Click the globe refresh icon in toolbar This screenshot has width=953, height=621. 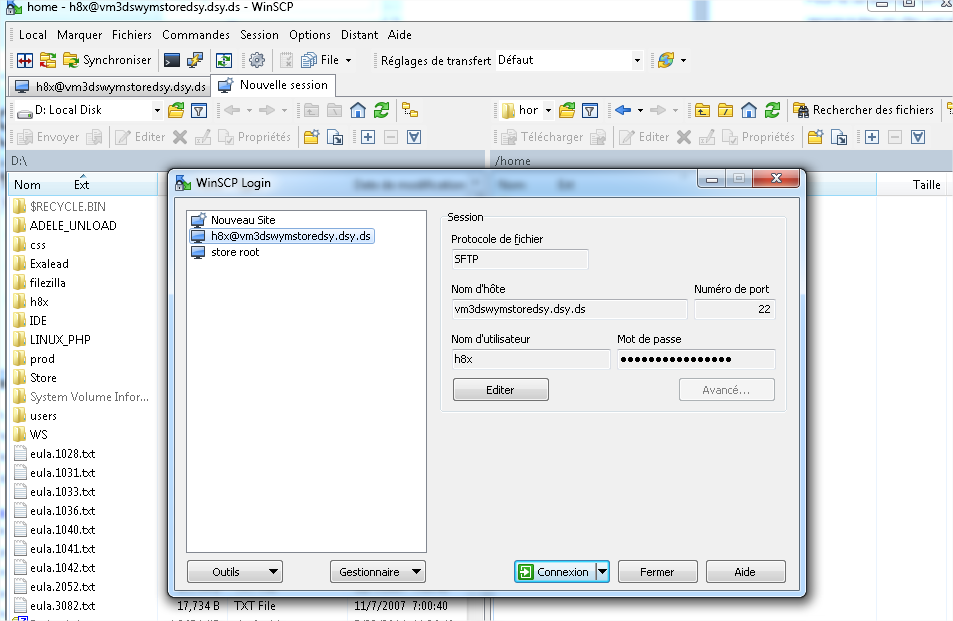tap(666, 60)
